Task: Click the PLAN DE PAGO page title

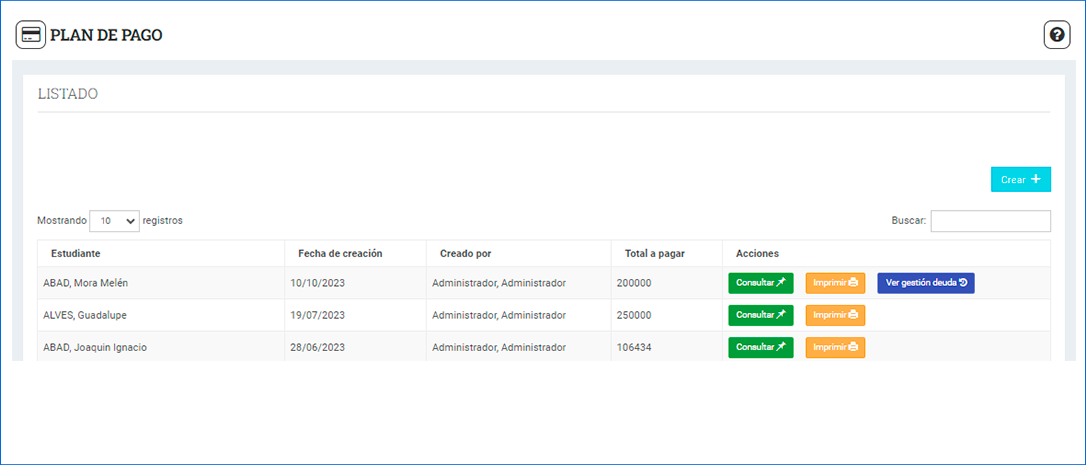Action: pyautogui.click(x=106, y=35)
